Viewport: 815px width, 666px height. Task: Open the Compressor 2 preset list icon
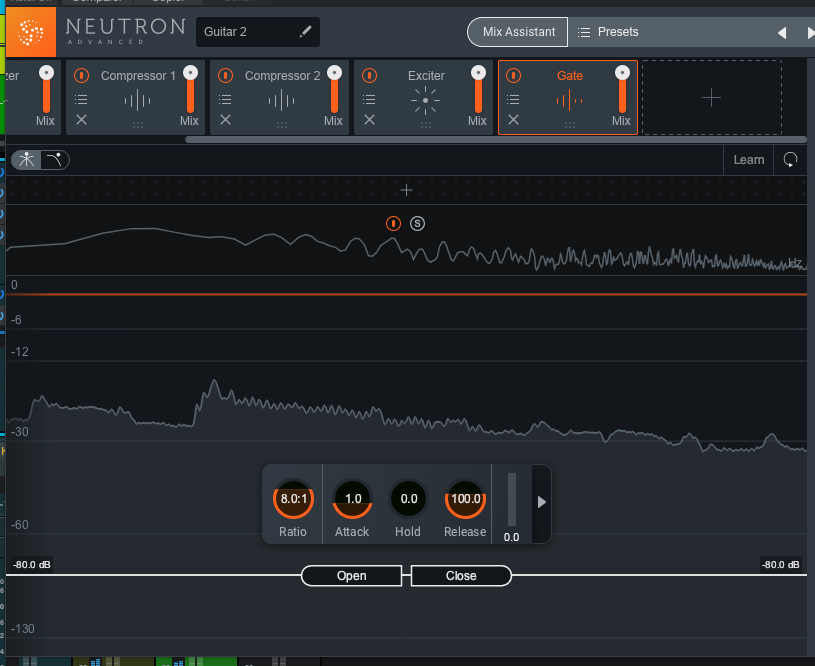[226, 99]
